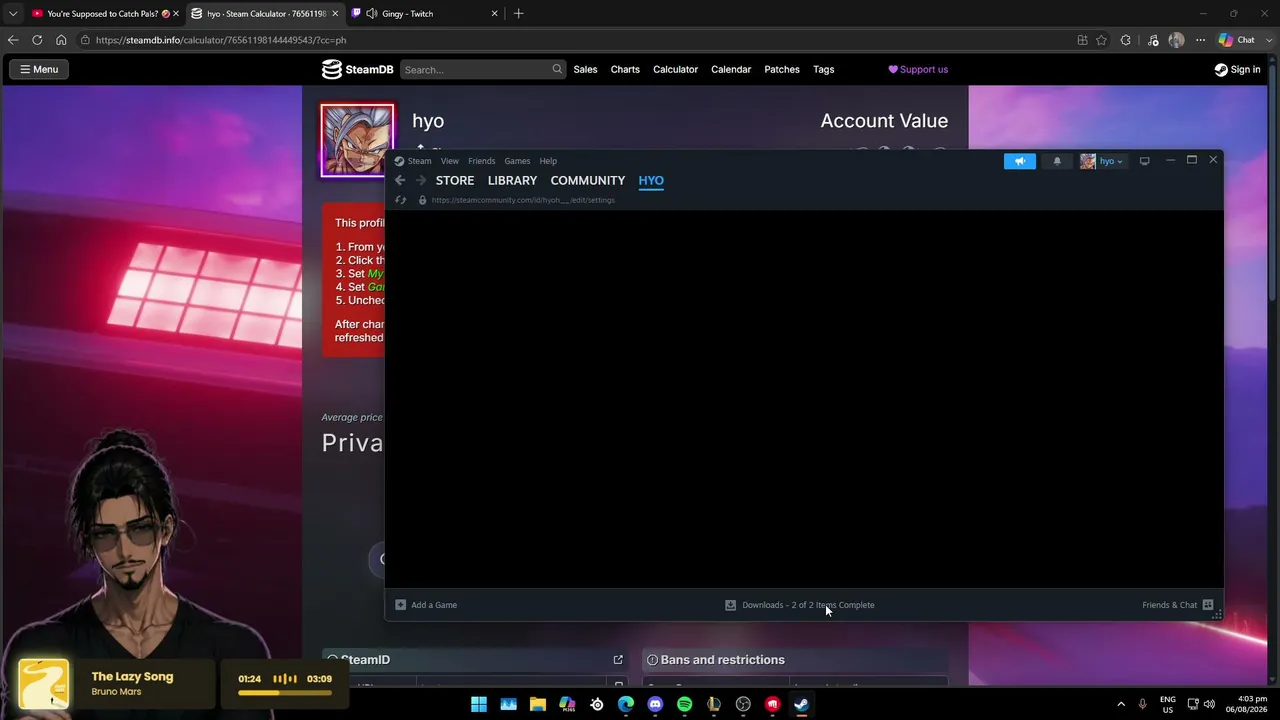The height and width of the screenshot is (720, 1280).
Task: Open the Friends menu in Steam
Action: coord(481,161)
